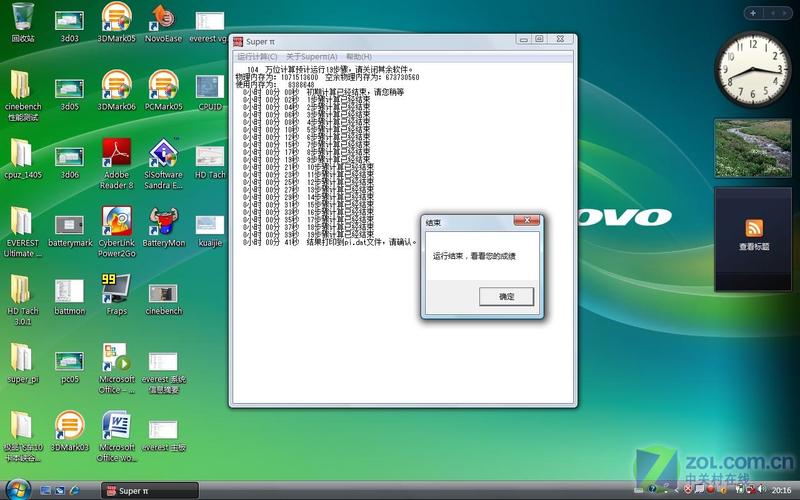The width and height of the screenshot is (800, 500).
Task: Launch CyberLink Power2Go shortcut
Action: click(x=116, y=232)
